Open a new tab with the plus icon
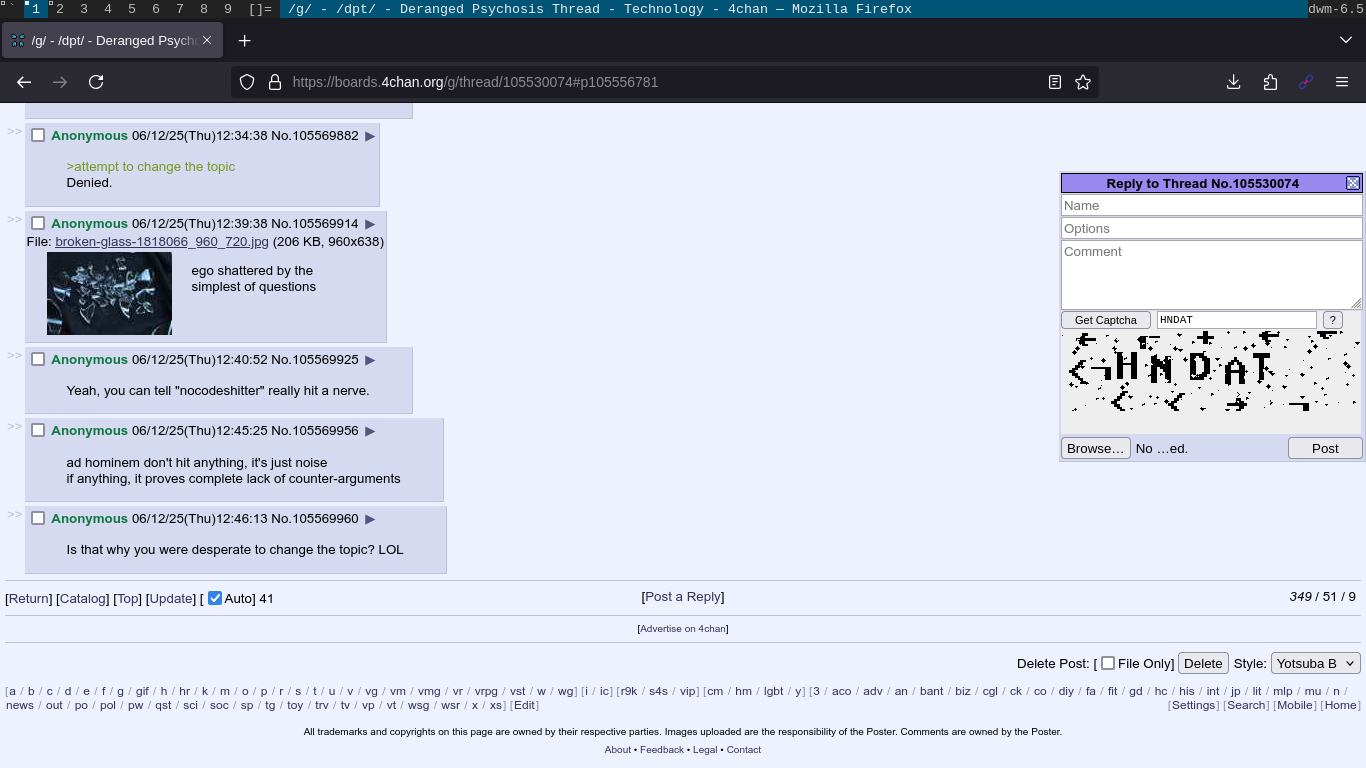Screen dimensions: 1366x768 (244, 40)
